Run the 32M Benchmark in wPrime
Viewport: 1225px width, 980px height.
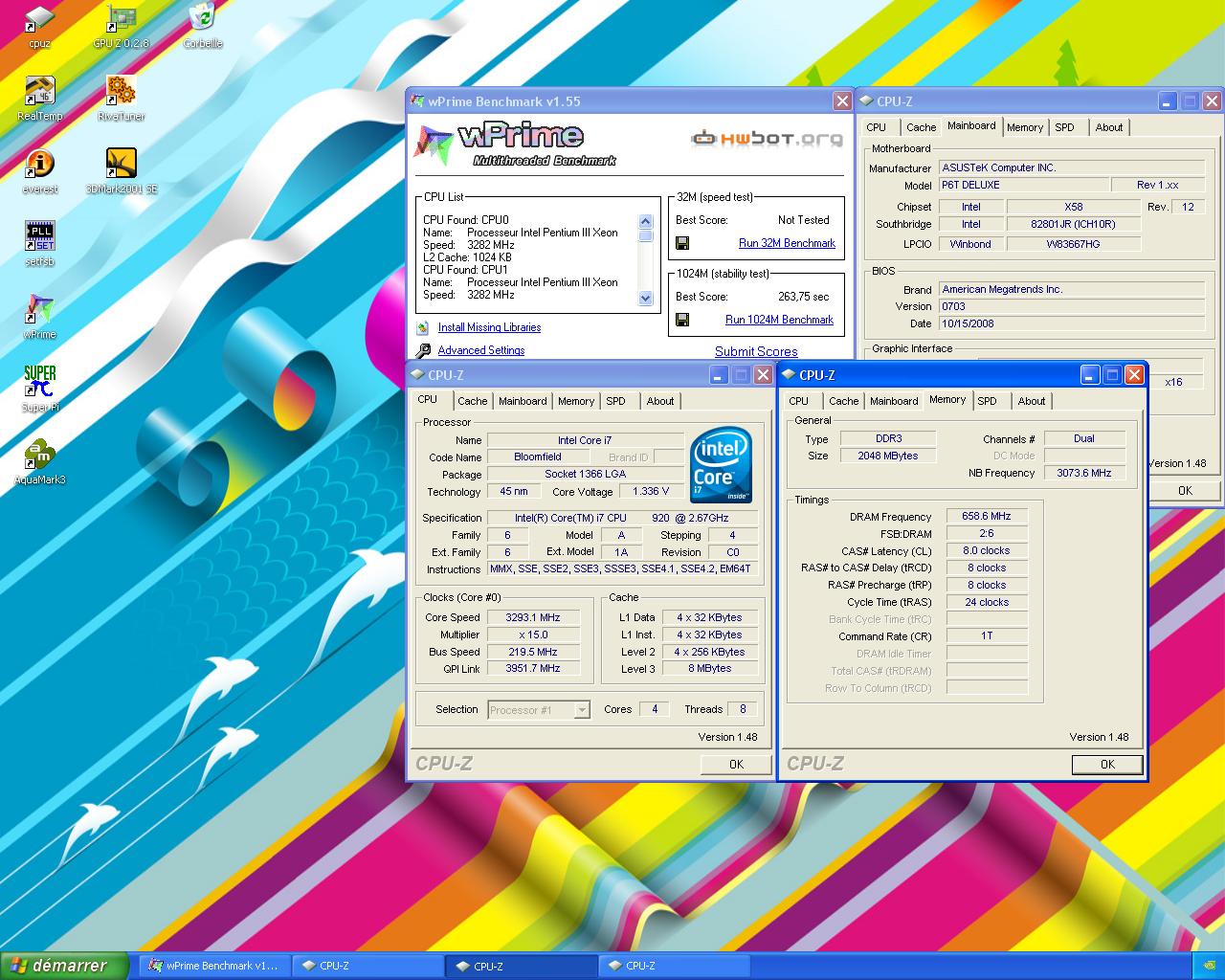(x=787, y=243)
